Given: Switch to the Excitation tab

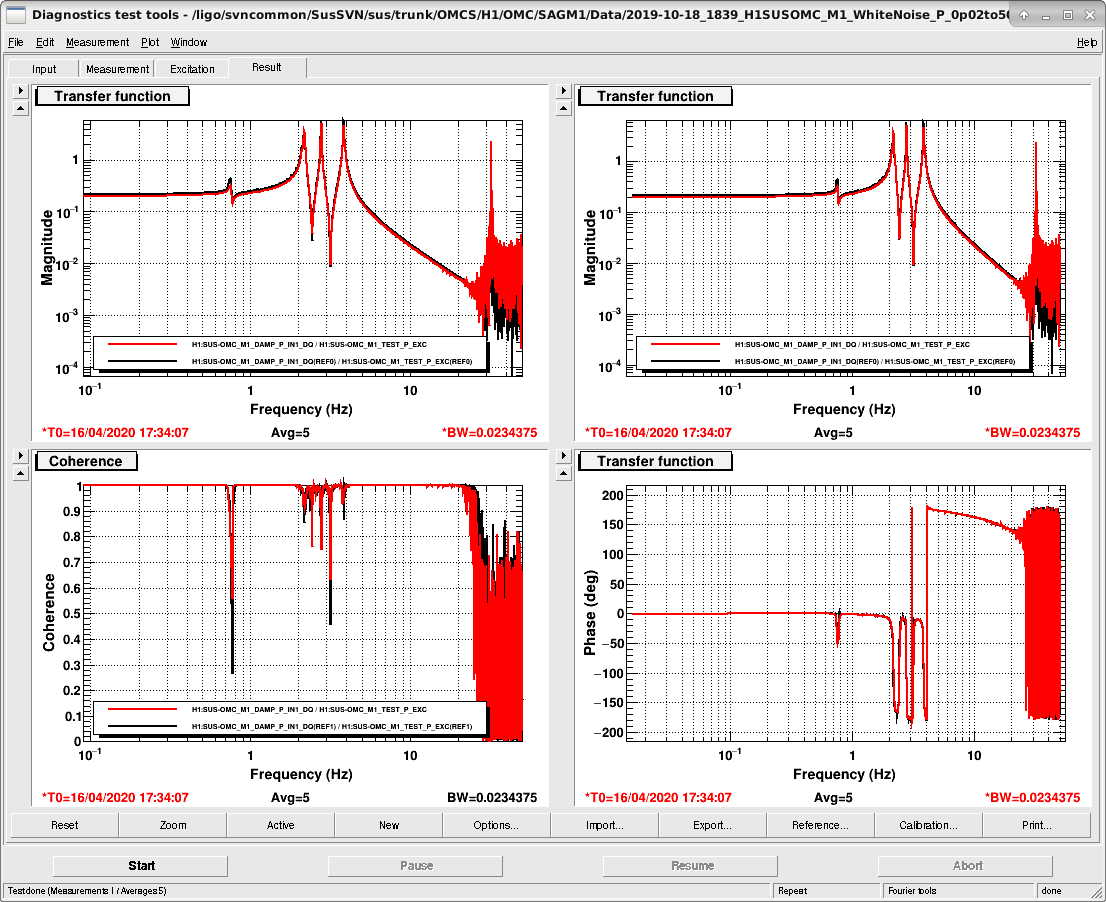Looking at the screenshot, I should (x=192, y=68).
